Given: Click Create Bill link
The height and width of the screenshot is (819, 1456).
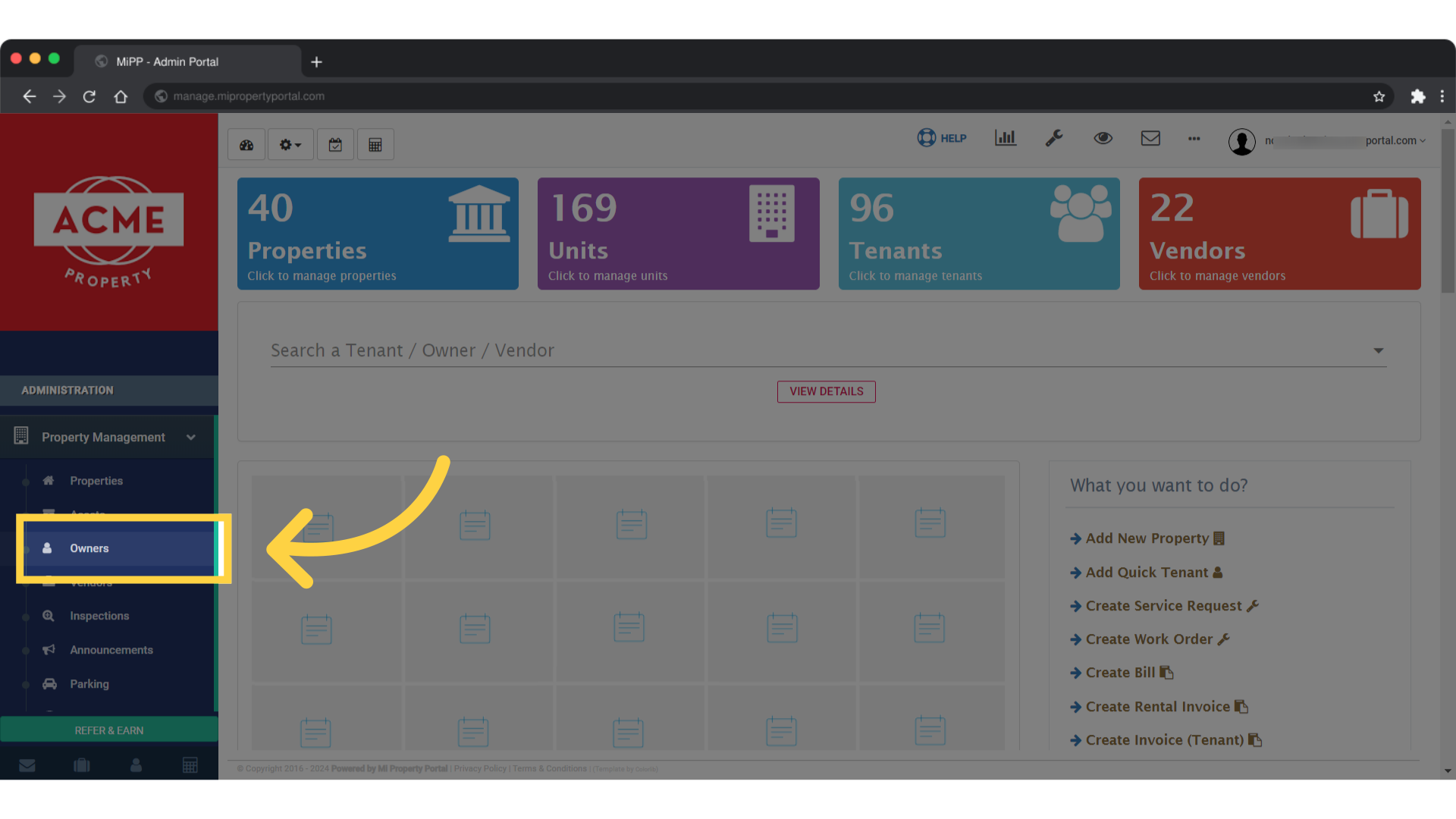Looking at the screenshot, I should 1122,673.
